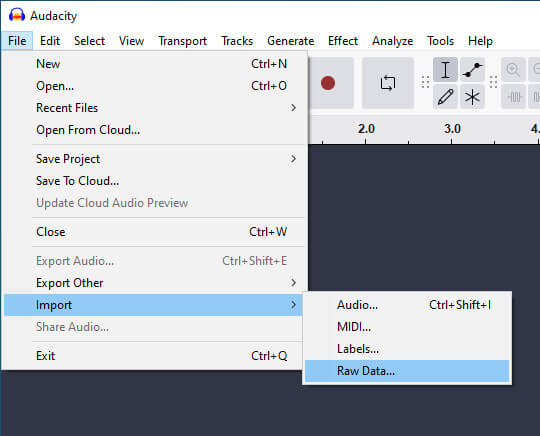Click the 3.0 mark on the timeline ruler

tap(452, 129)
